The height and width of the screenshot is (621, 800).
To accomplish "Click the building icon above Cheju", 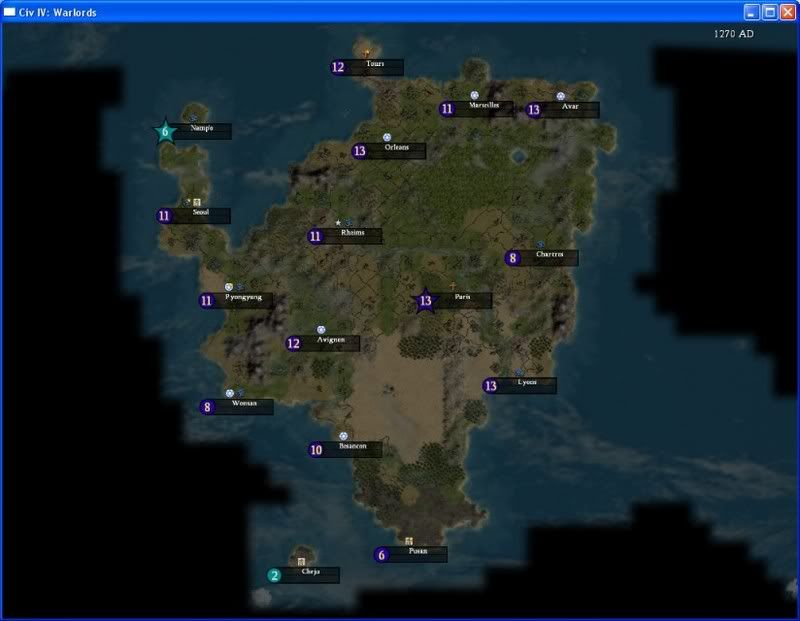I will (x=301, y=562).
